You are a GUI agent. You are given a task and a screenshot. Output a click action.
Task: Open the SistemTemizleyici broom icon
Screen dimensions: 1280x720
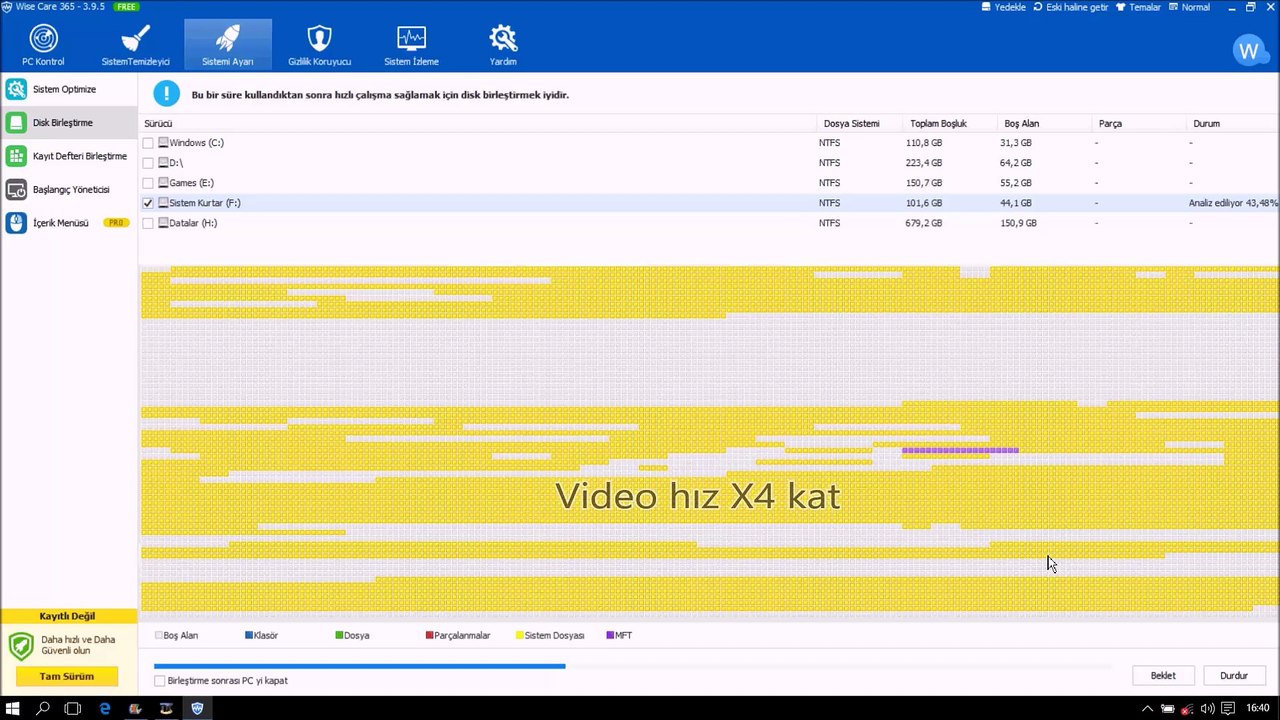click(x=135, y=39)
